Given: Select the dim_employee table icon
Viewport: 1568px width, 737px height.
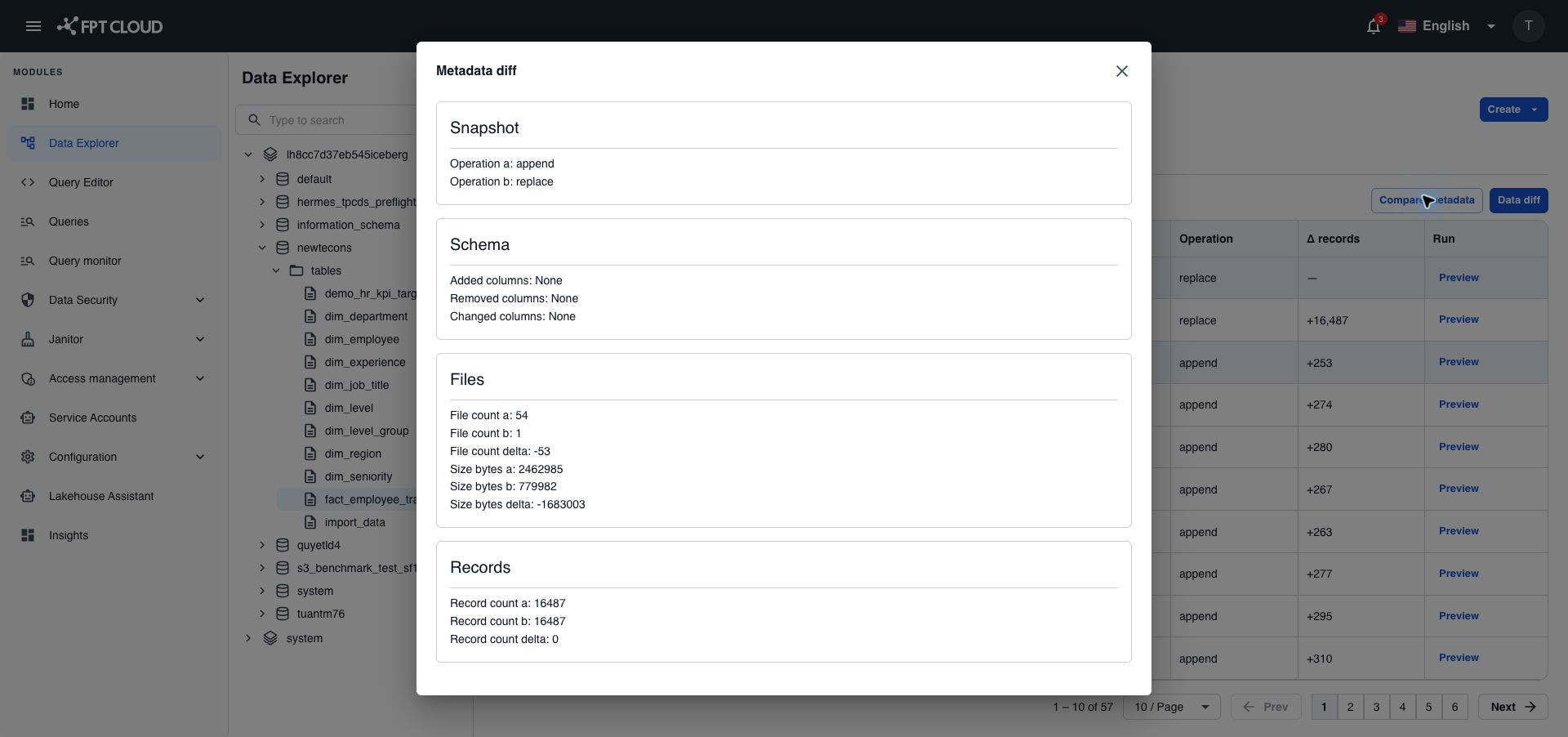Looking at the screenshot, I should coord(310,339).
